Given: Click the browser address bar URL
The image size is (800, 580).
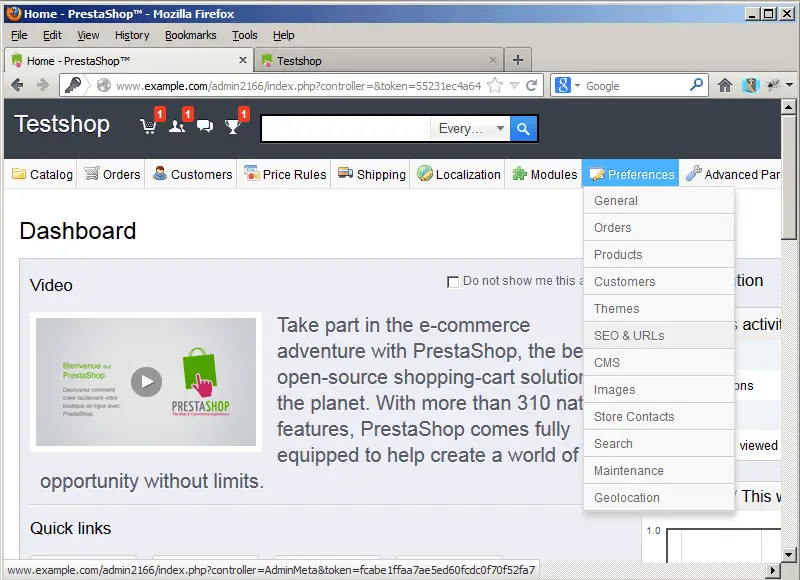Looking at the screenshot, I should (x=298, y=86).
